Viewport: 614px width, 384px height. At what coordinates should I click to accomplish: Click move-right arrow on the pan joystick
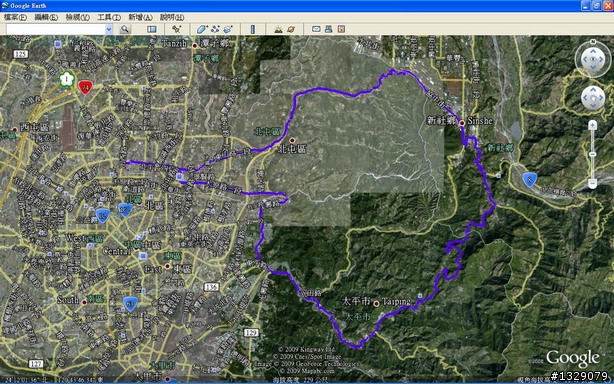click(600, 98)
